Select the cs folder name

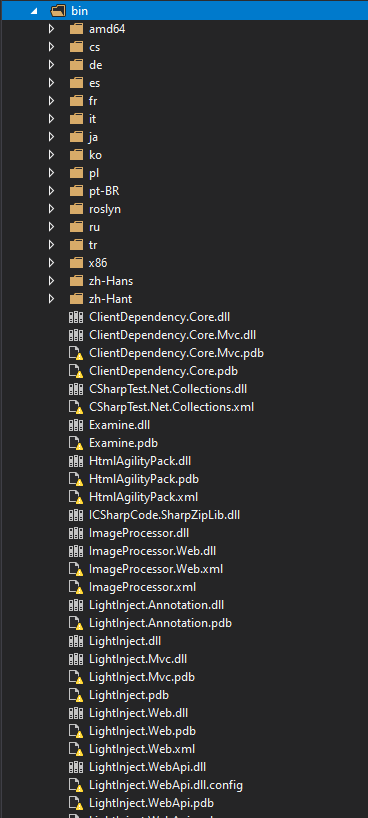point(94,47)
